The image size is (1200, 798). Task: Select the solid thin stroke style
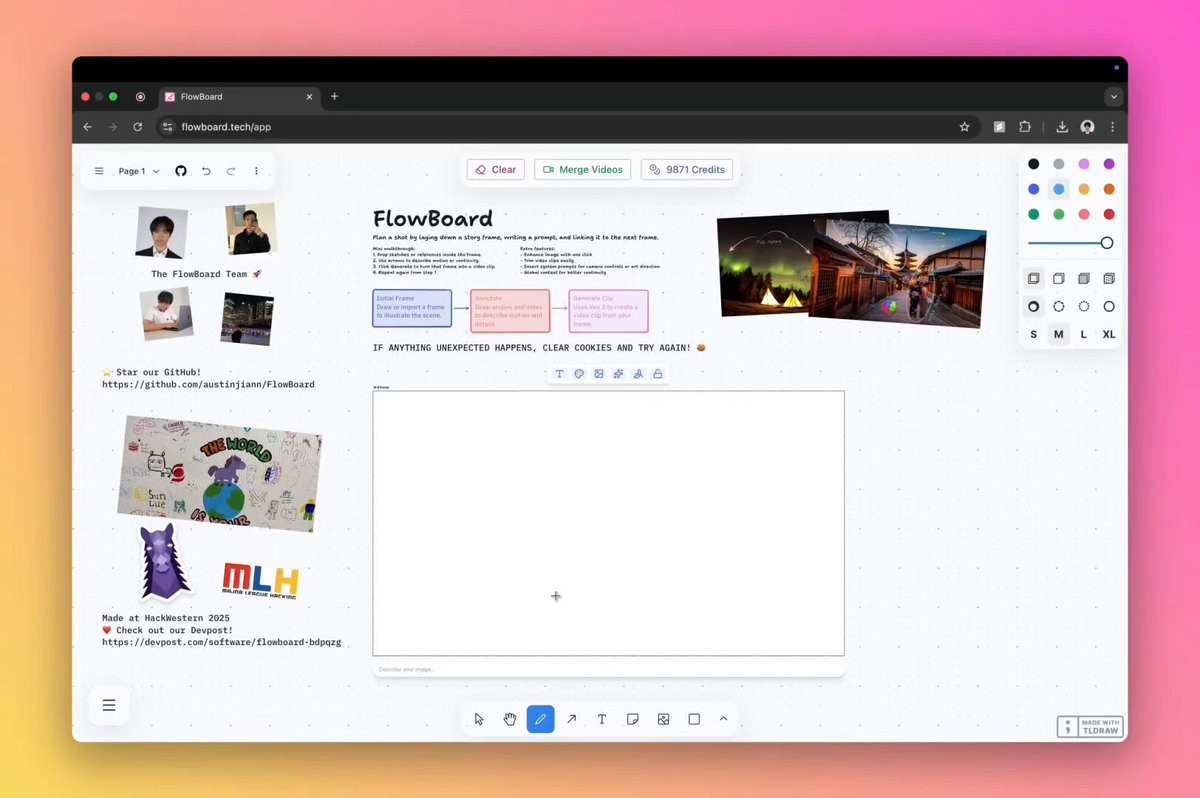[x=1109, y=307]
